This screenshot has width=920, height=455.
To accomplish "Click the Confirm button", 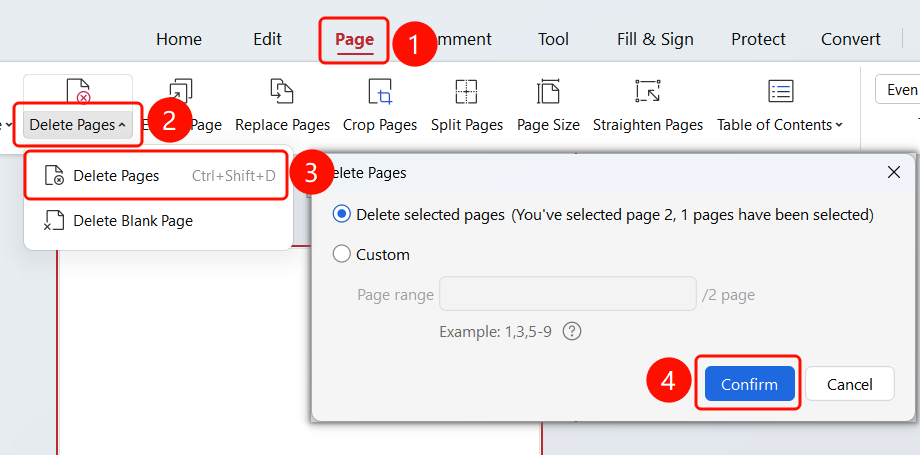I will 749,384.
